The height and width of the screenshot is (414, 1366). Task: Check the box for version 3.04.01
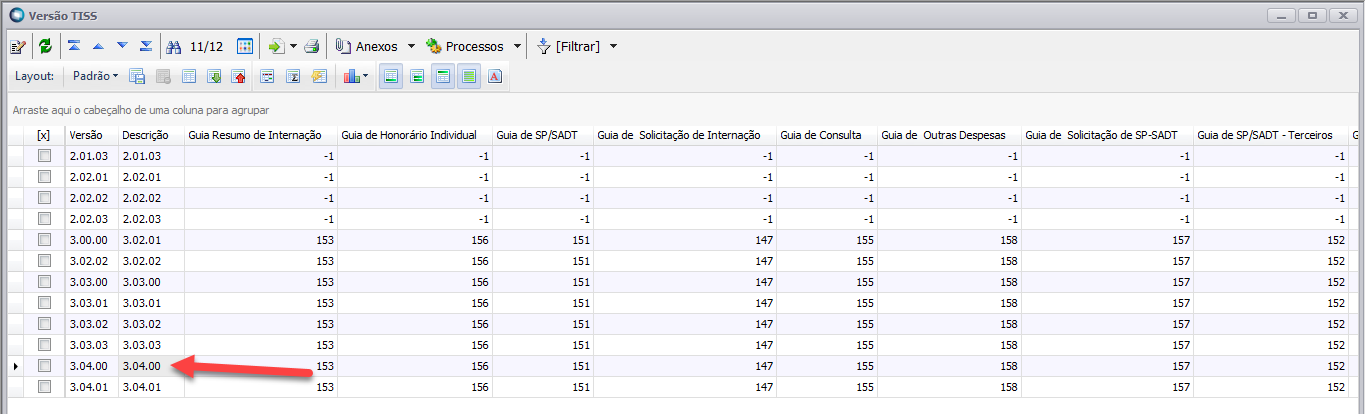pyautogui.click(x=44, y=387)
